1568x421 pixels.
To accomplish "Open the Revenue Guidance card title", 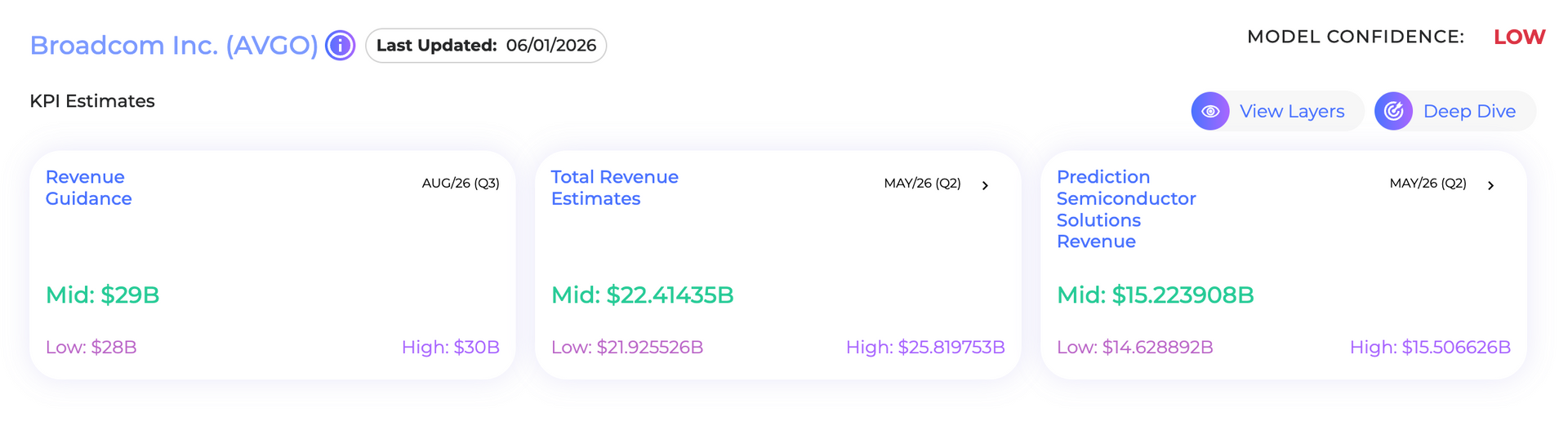I will coord(89,188).
